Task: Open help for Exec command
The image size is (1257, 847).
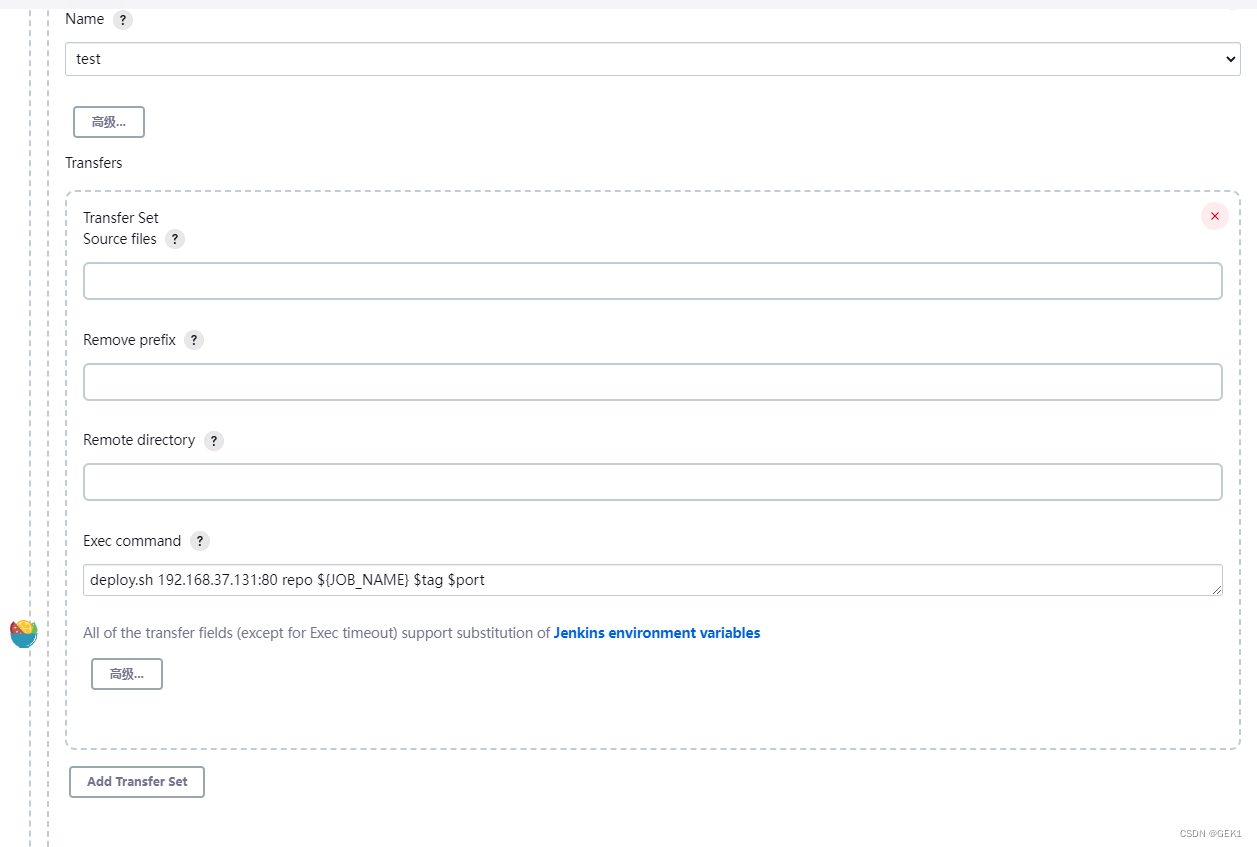Action: click(200, 541)
